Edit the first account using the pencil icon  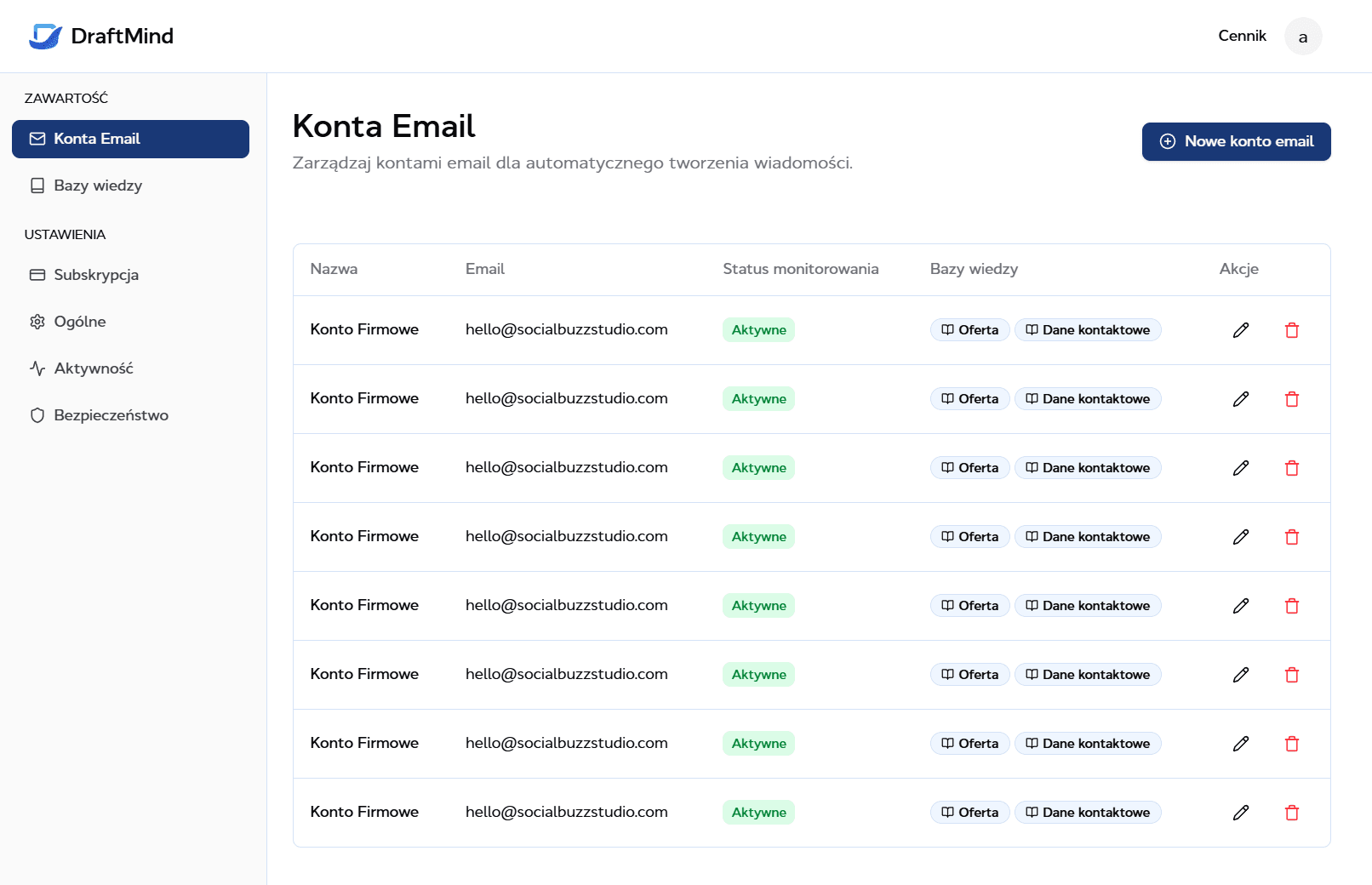[1241, 330]
